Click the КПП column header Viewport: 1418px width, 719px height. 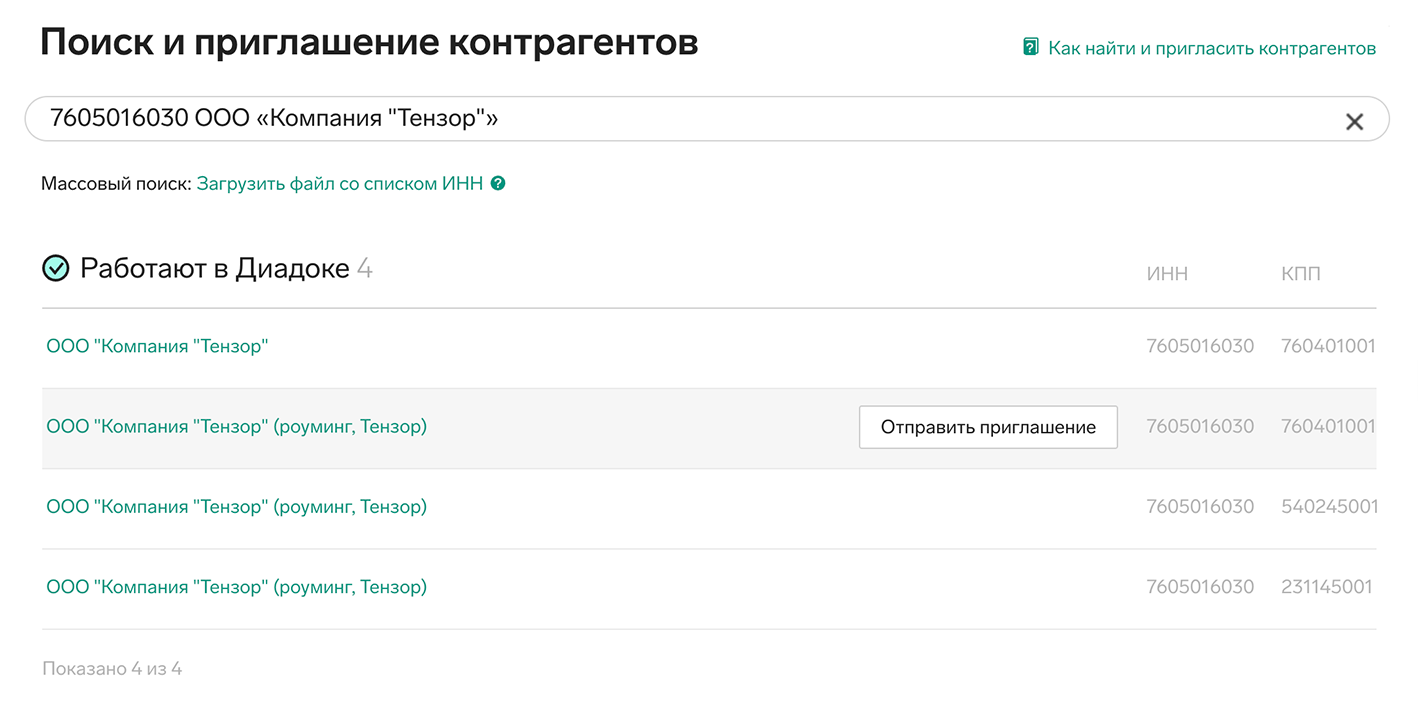coord(1301,274)
